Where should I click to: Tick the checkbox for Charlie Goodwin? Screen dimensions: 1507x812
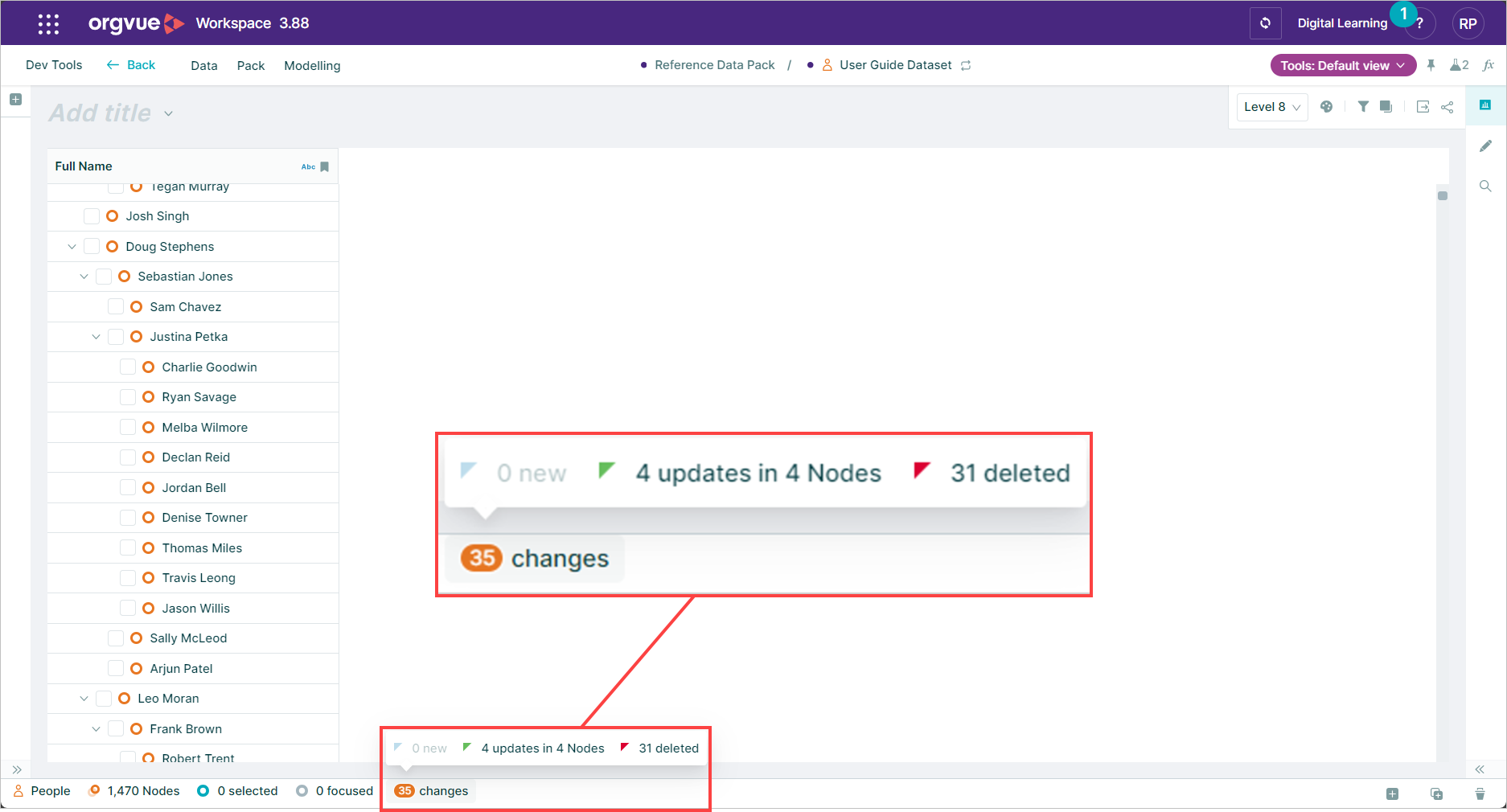tap(128, 367)
